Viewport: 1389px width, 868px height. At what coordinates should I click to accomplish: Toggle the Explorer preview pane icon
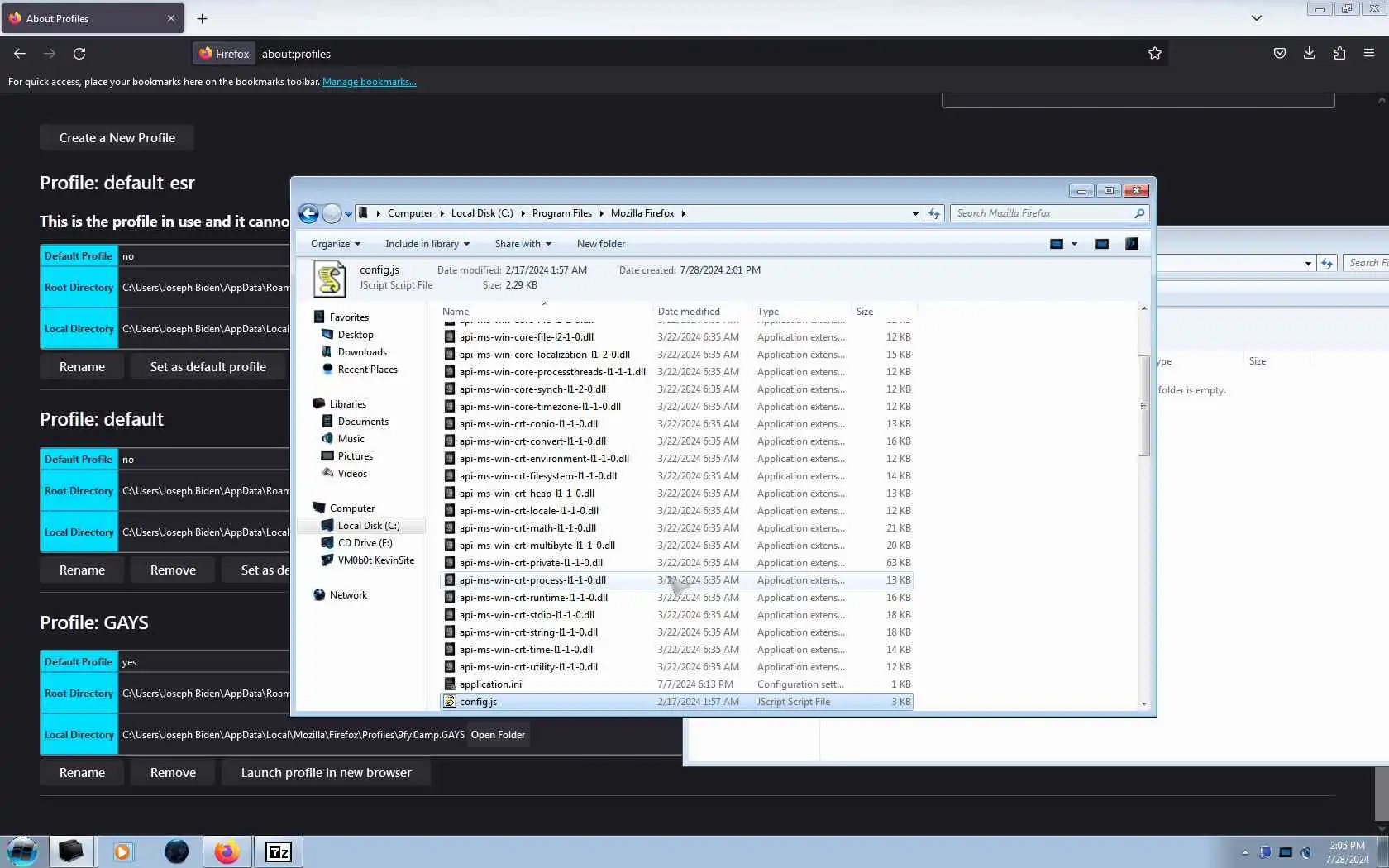1102,244
